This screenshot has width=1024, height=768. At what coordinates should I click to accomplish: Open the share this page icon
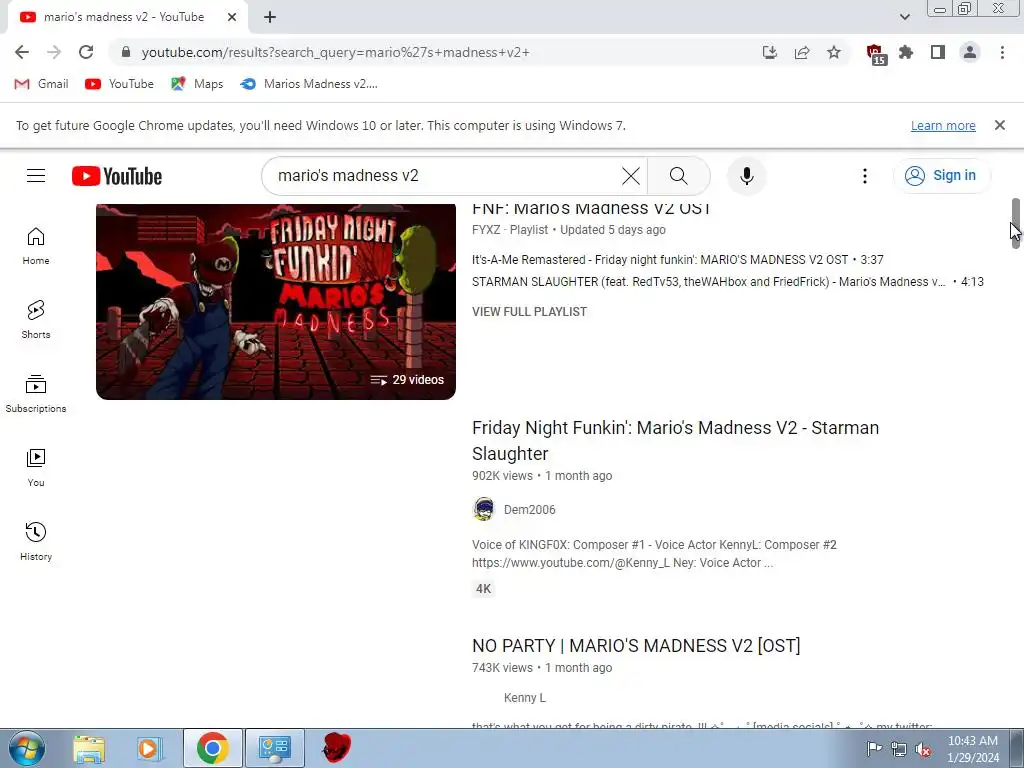[x=802, y=52]
